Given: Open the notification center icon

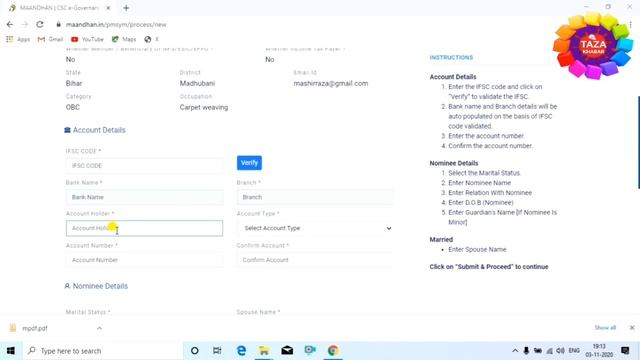Looking at the screenshot, I should (625, 351).
